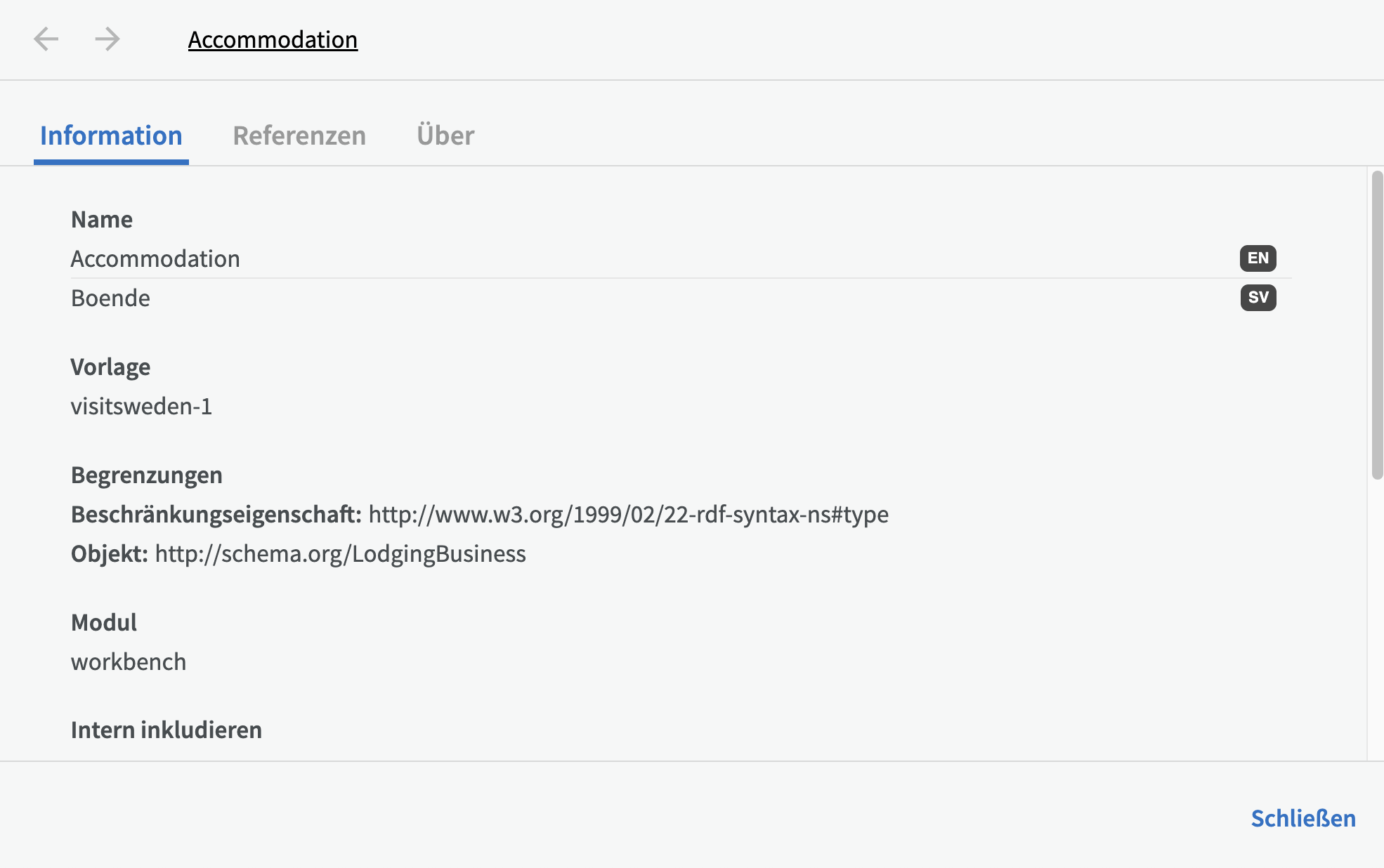Click the Modul section heading
This screenshot has width=1384, height=868.
pos(104,623)
